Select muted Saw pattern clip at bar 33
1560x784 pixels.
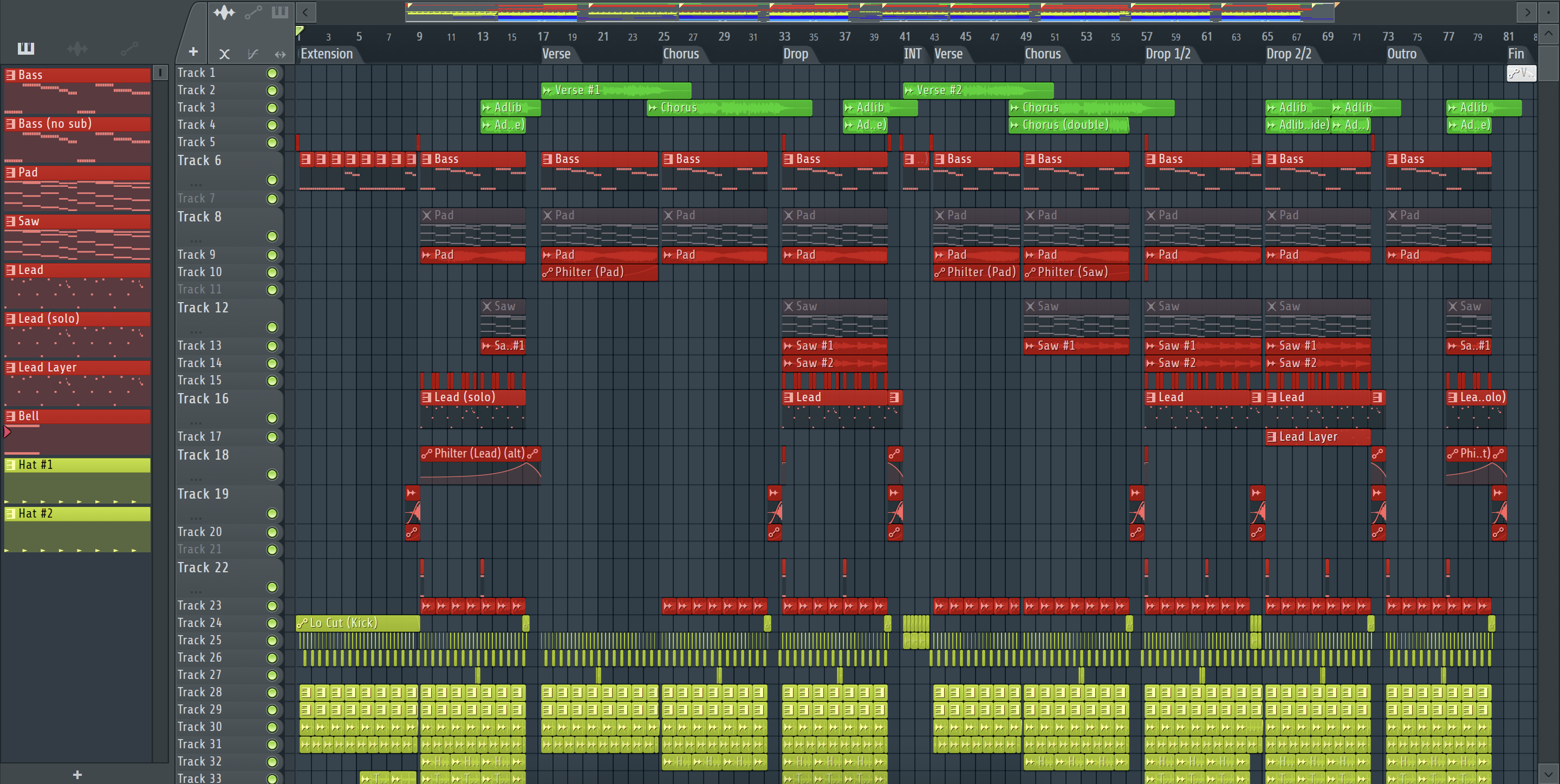pyautogui.click(x=835, y=317)
